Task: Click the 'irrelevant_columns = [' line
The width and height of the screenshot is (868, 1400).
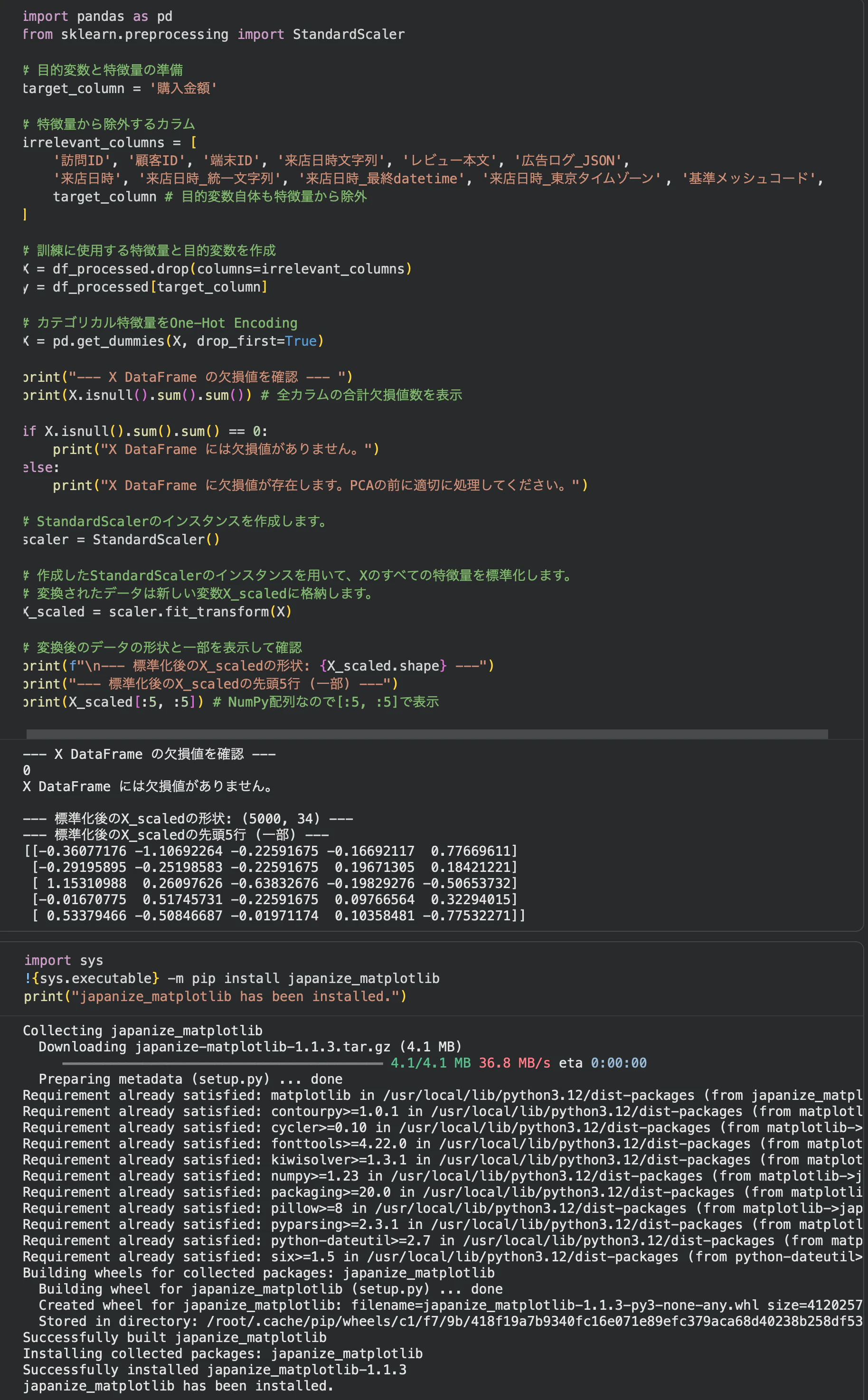Action: coord(110,142)
